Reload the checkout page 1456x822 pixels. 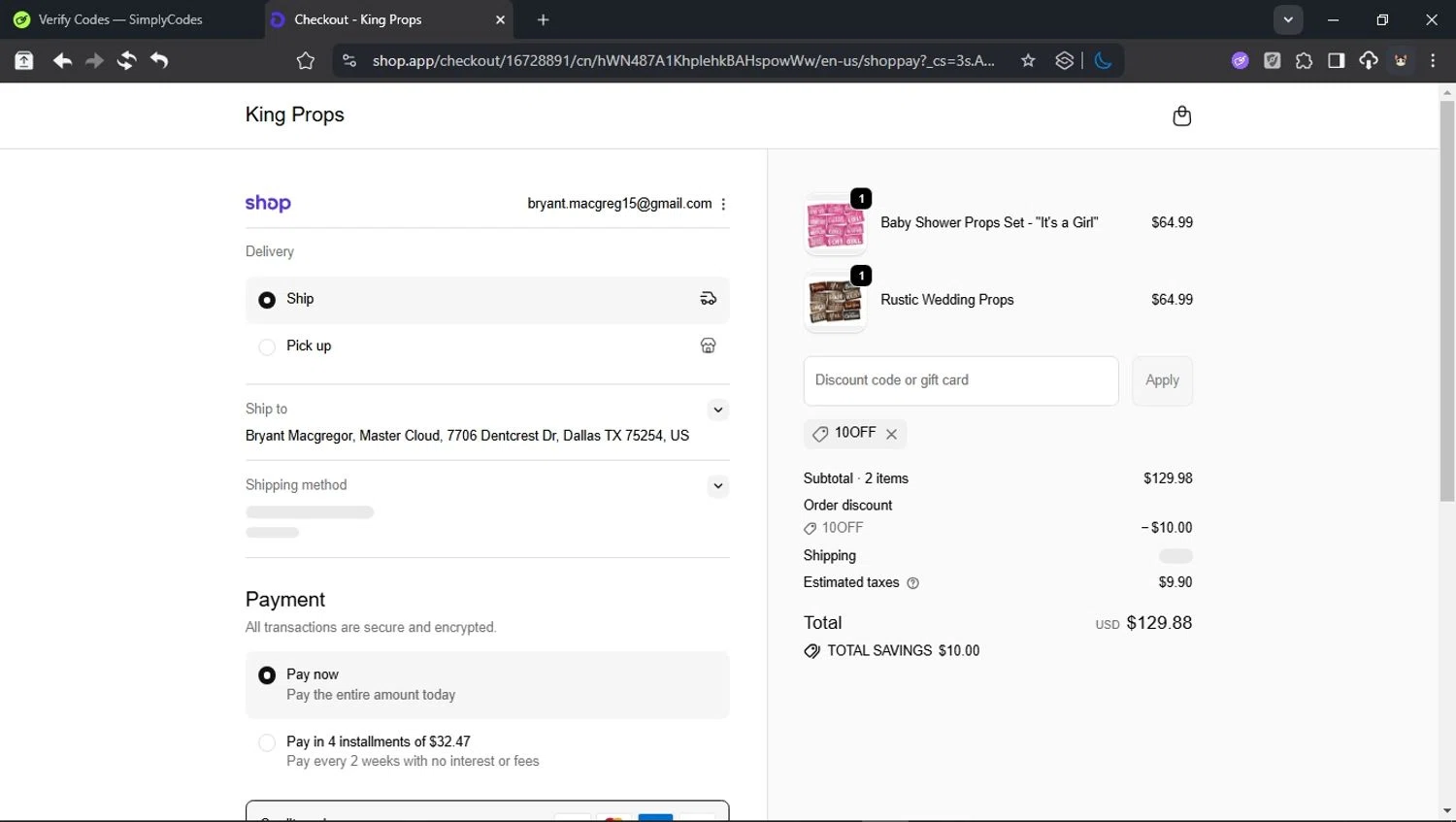pyautogui.click(x=126, y=61)
